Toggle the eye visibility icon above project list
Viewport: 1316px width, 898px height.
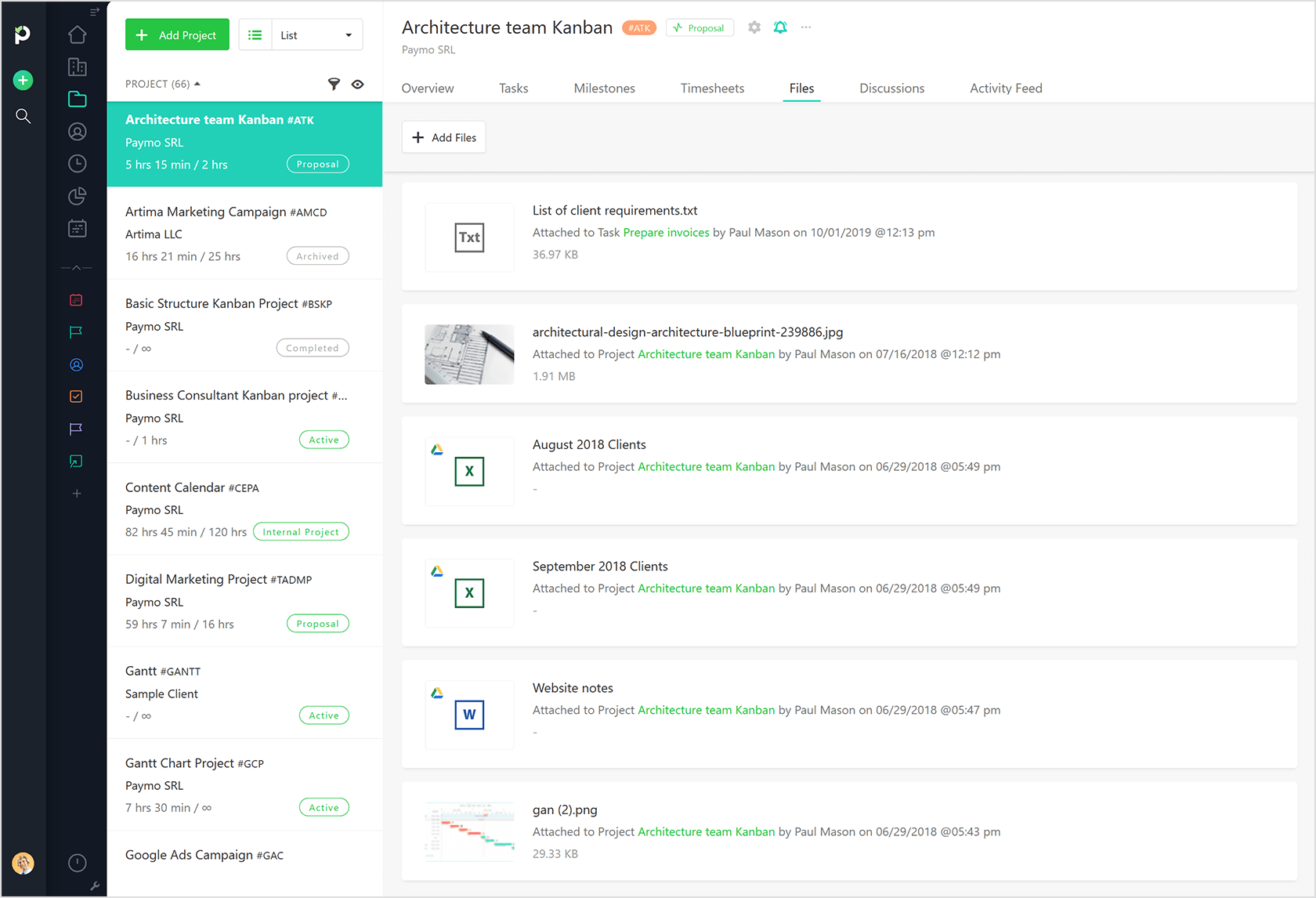click(358, 84)
